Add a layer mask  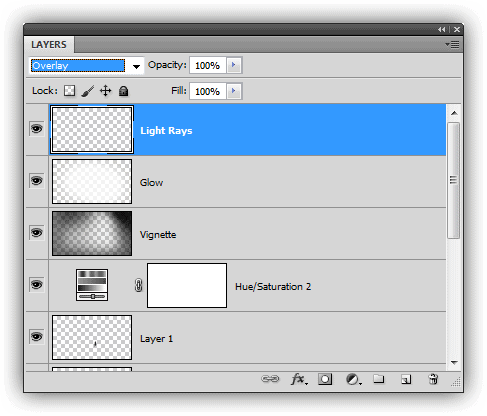(x=325, y=379)
